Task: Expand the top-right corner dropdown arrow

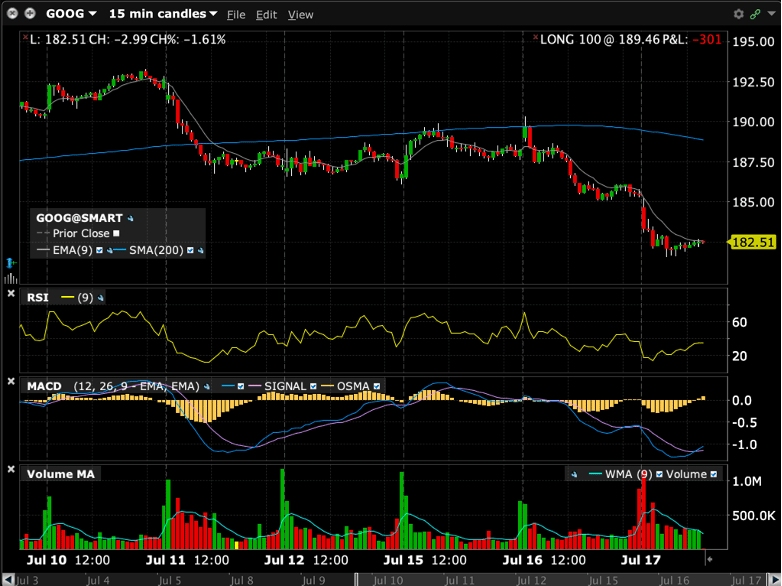Action: pos(772,13)
